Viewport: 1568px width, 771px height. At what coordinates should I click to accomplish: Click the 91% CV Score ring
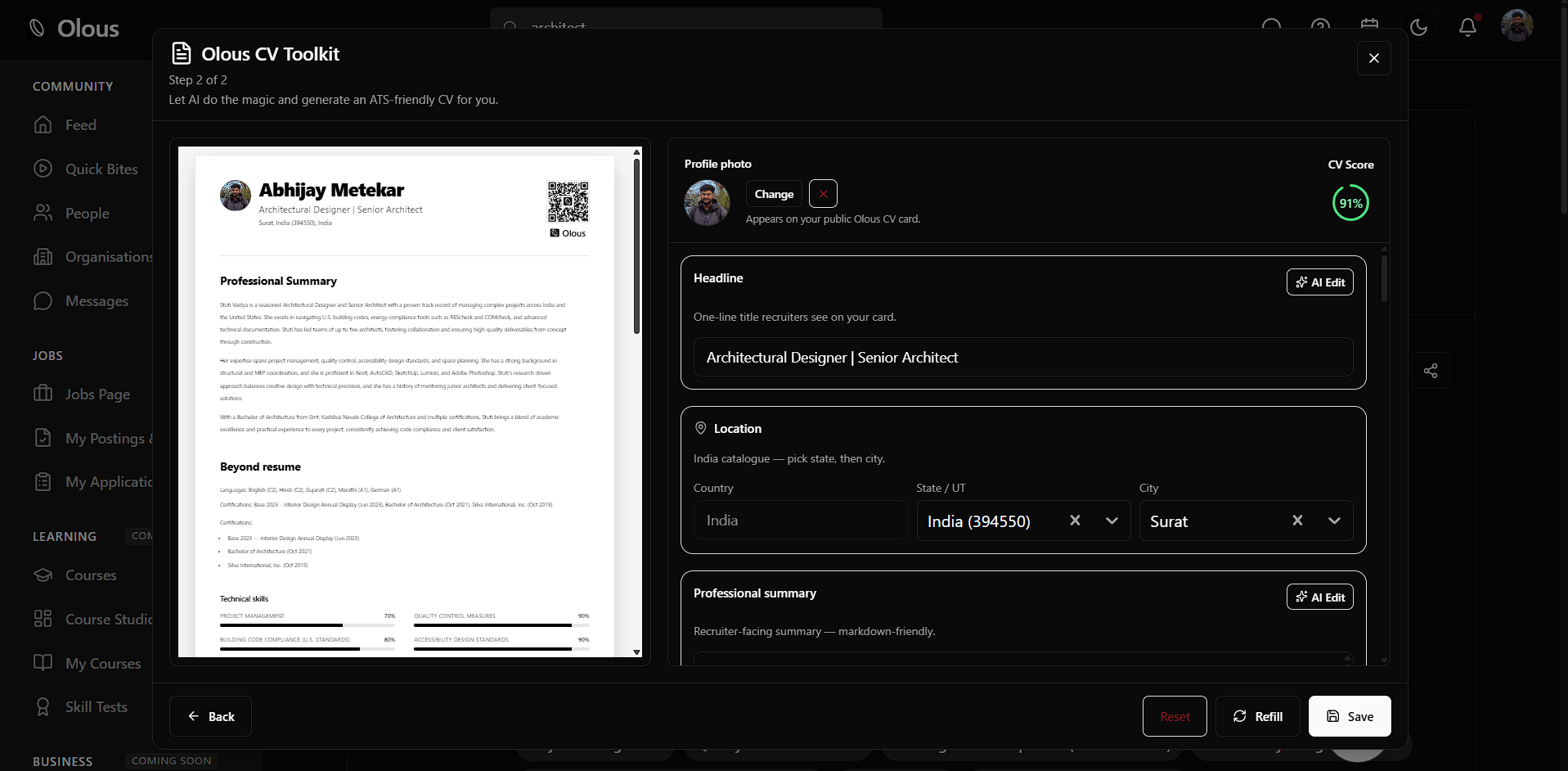click(x=1350, y=203)
